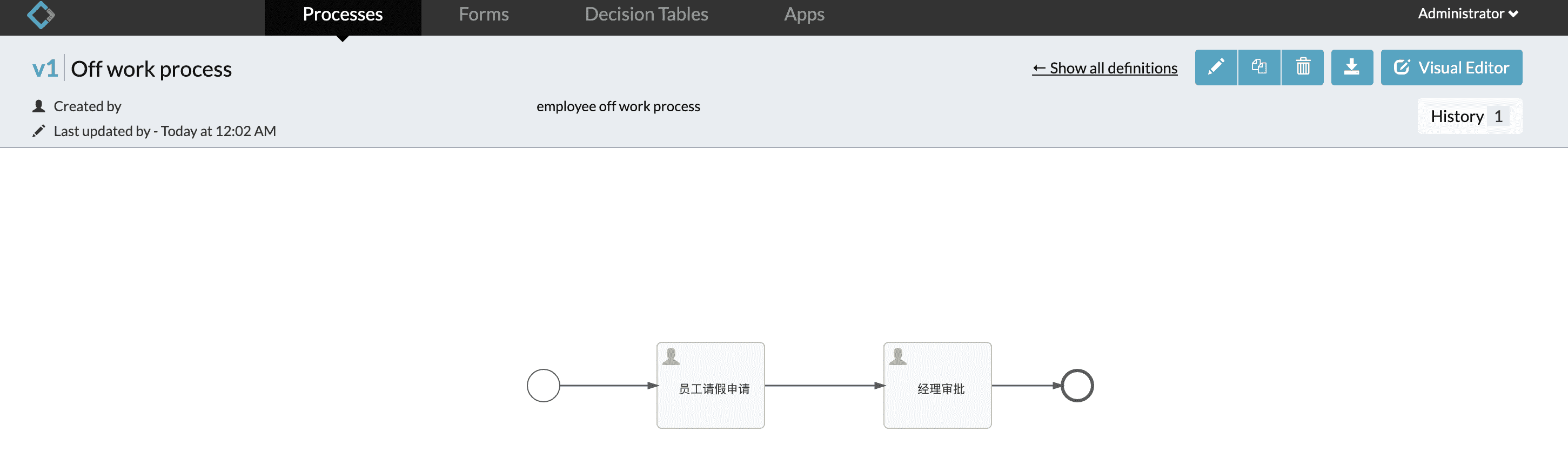Delete the model with trash icon
Viewport: 1568px width, 472px height.
coord(1303,68)
